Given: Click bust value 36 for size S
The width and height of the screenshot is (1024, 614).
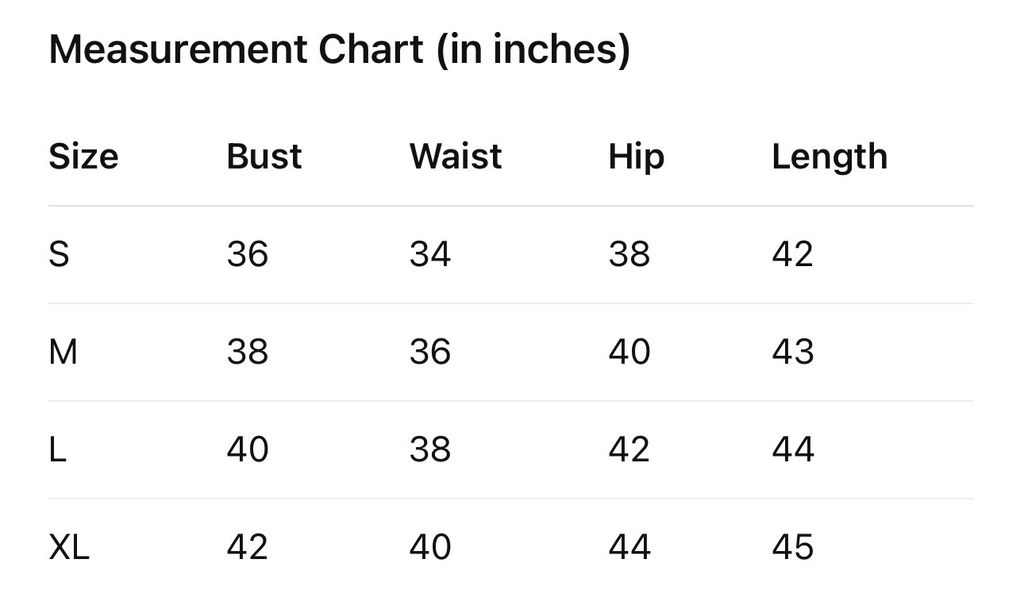Looking at the screenshot, I should pyautogui.click(x=247, y=255).
